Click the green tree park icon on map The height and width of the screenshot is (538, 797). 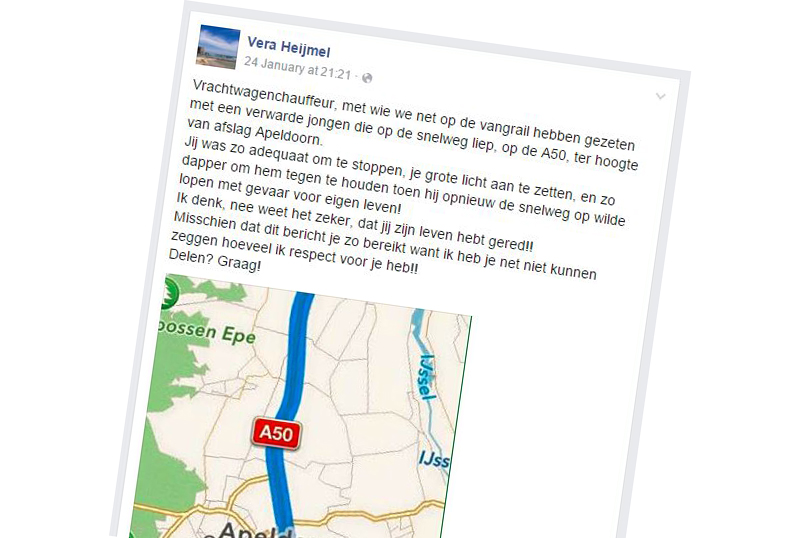(169, 294)
